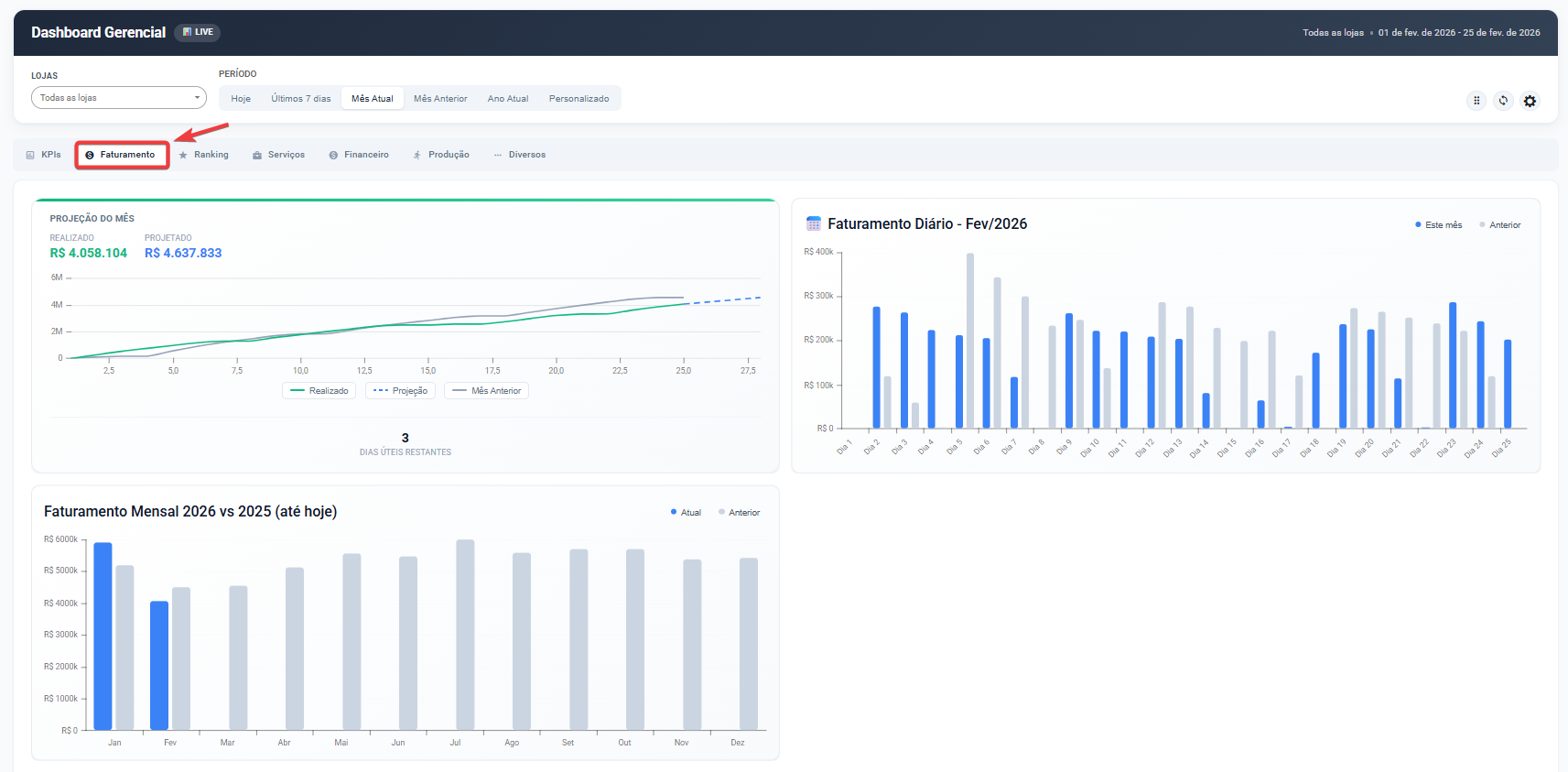Click the calendar icon beside Faturamento Diário
This screenshot has width=1568, height=772.
[813, 223]
